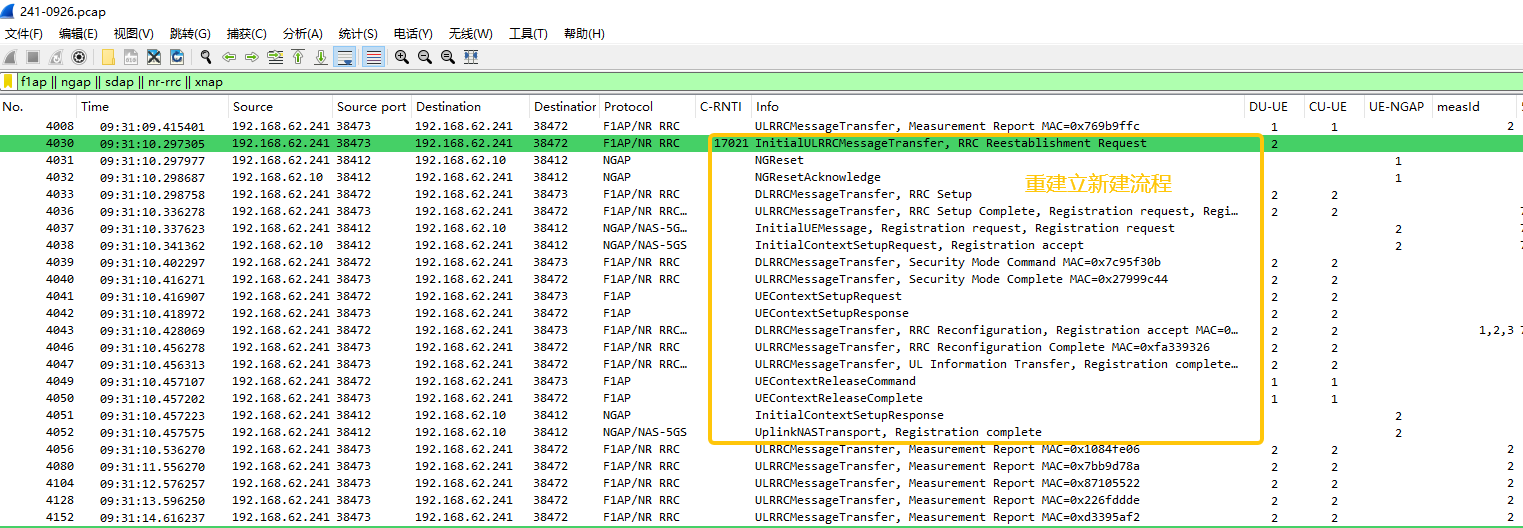Click the find packet magnifier icon
This screenshot has width=1523, height=528.
[206, 57]
